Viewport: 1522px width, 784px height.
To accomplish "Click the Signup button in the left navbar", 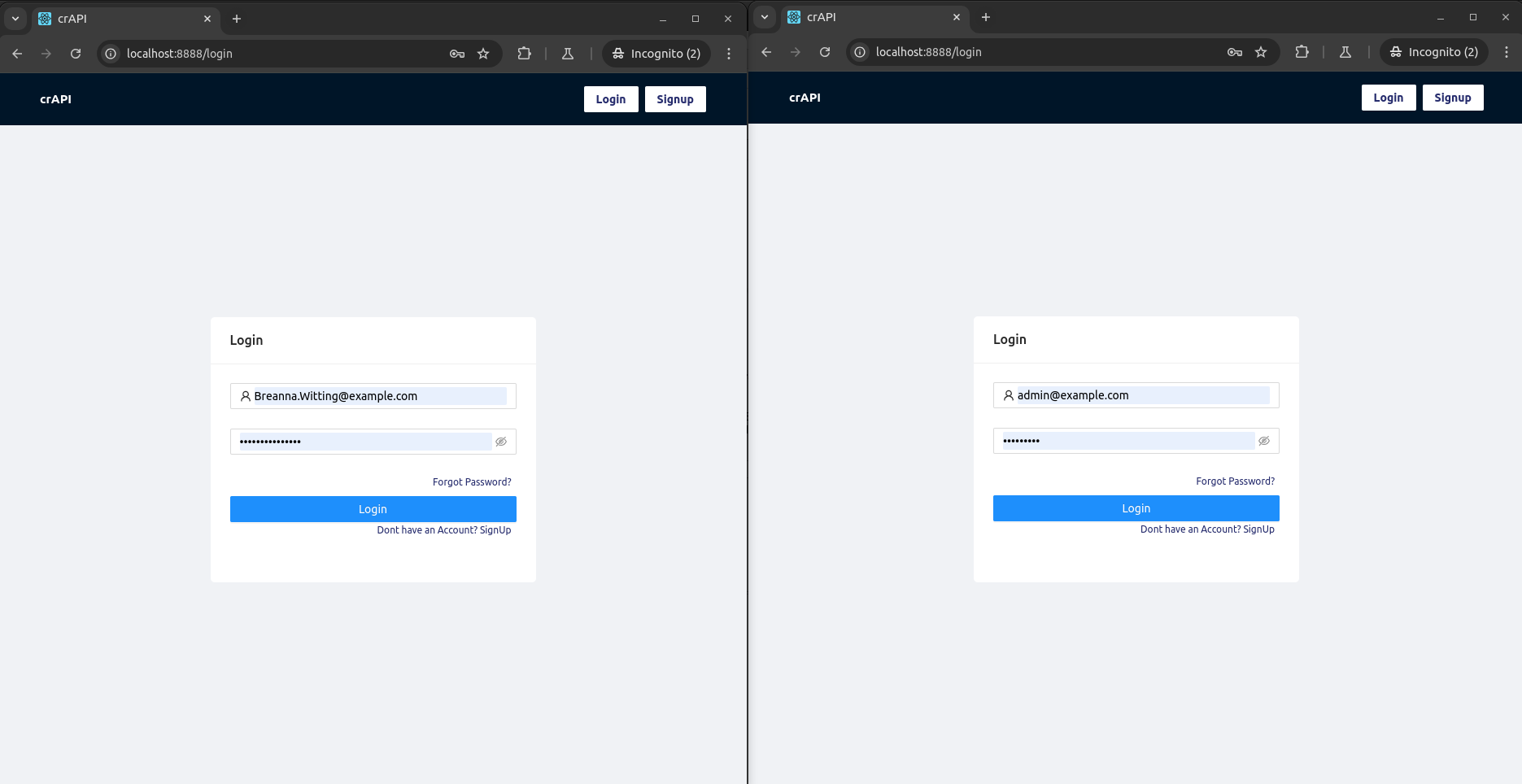I will pyautogui.click(x=674, y=99).
